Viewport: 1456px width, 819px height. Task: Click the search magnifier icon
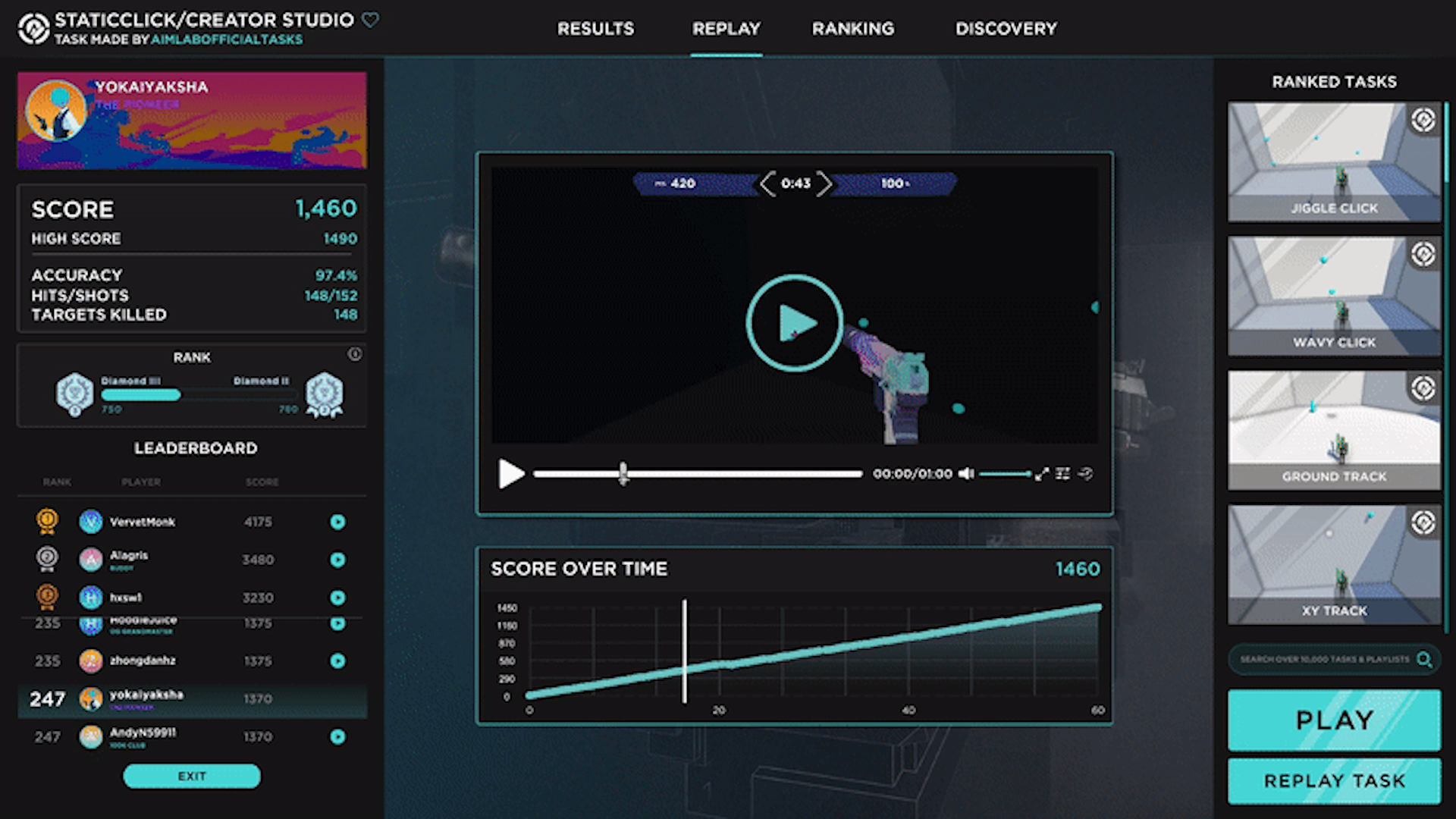click(x=1424, y=659)
